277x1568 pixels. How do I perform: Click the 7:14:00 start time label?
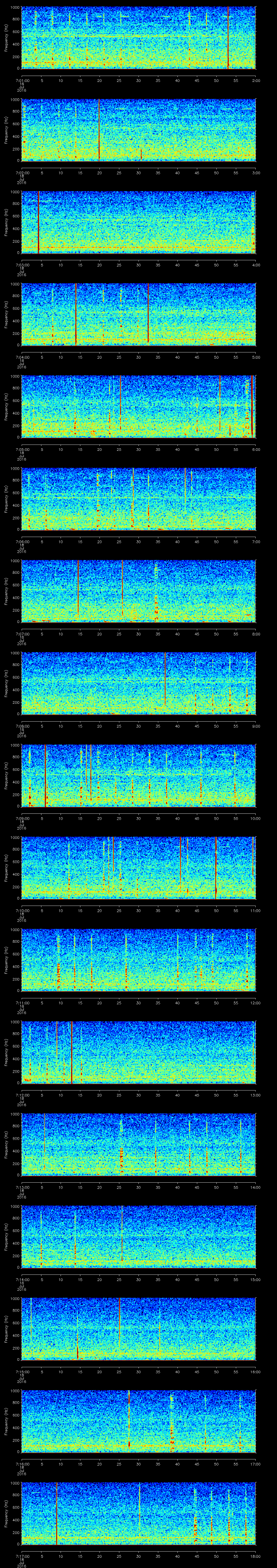tap(22, 1279)
